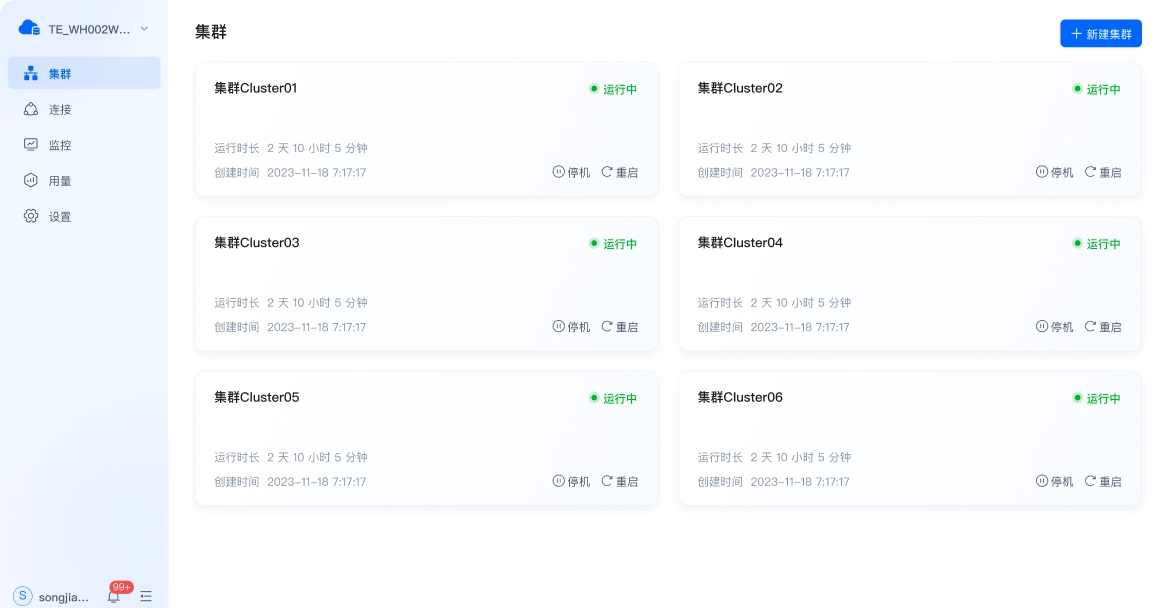The width and height of the screenshot is (1168, 608).
Task: Stop Cluster04 via 停机 button
Action: pyautogui.click(x=1055, y=327)
